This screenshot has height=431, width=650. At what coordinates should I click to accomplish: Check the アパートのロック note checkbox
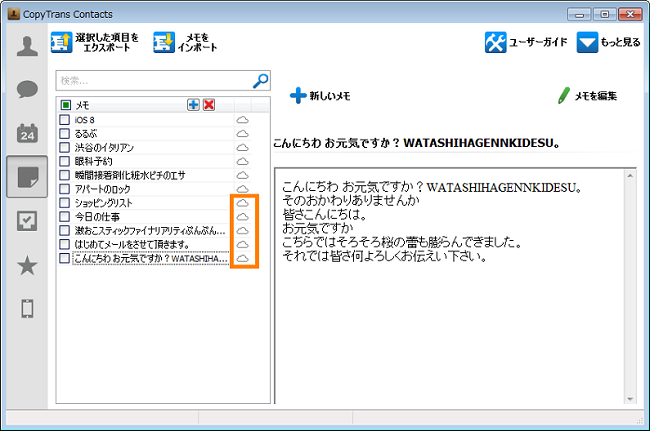(64, 189)
